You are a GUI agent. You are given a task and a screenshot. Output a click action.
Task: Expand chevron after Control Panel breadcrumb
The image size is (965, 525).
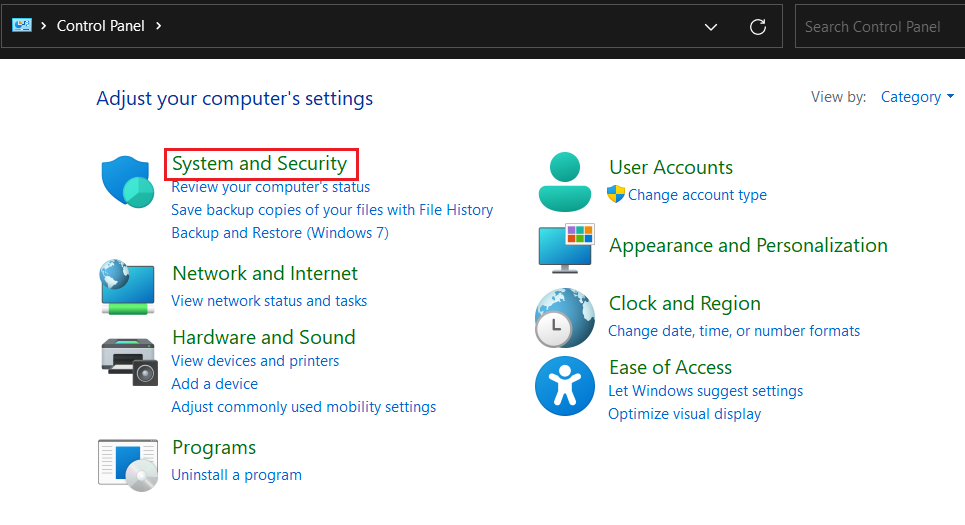click(x=159, y=26)
